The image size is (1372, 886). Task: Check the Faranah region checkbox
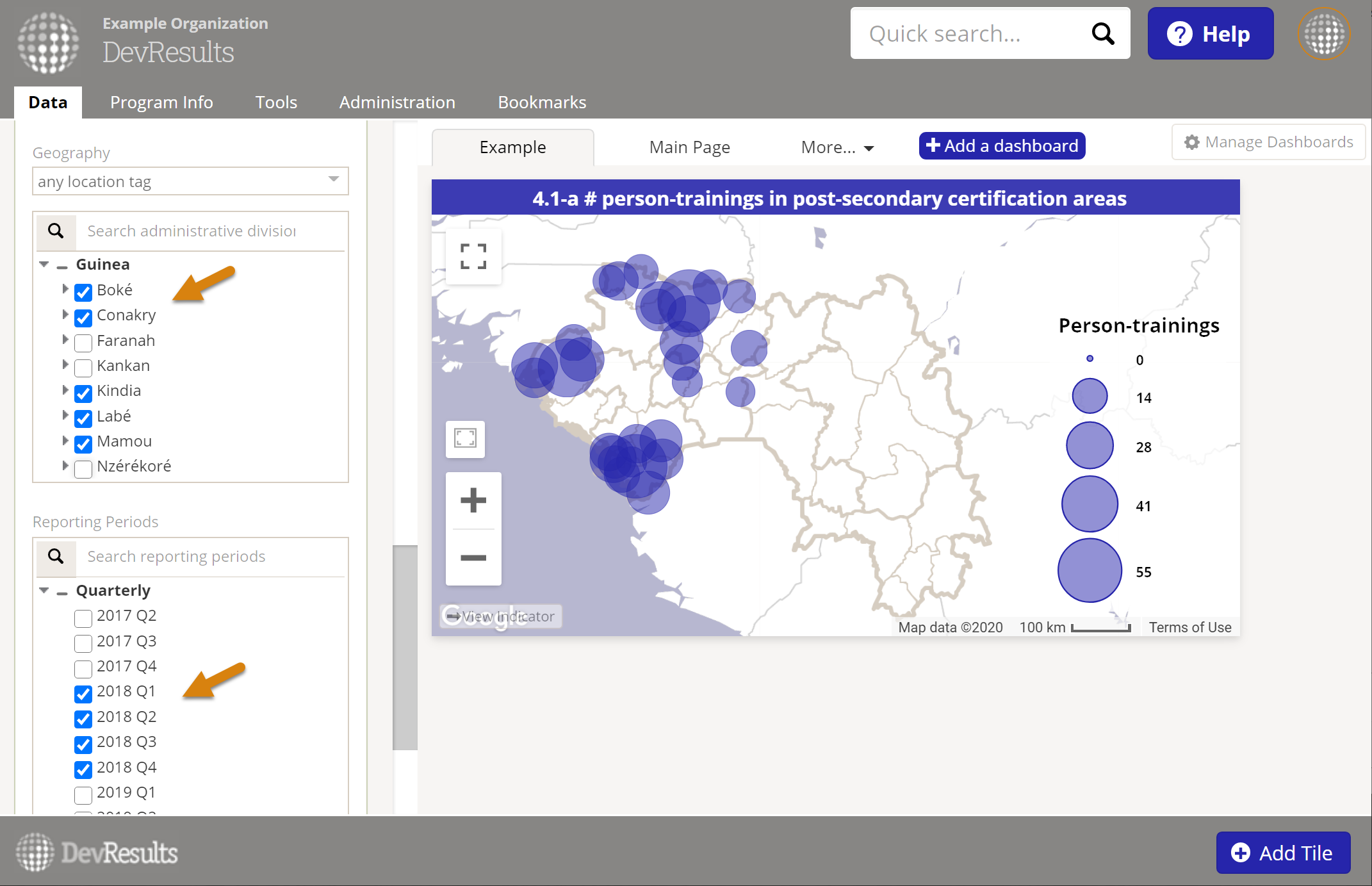click(83, 343)
